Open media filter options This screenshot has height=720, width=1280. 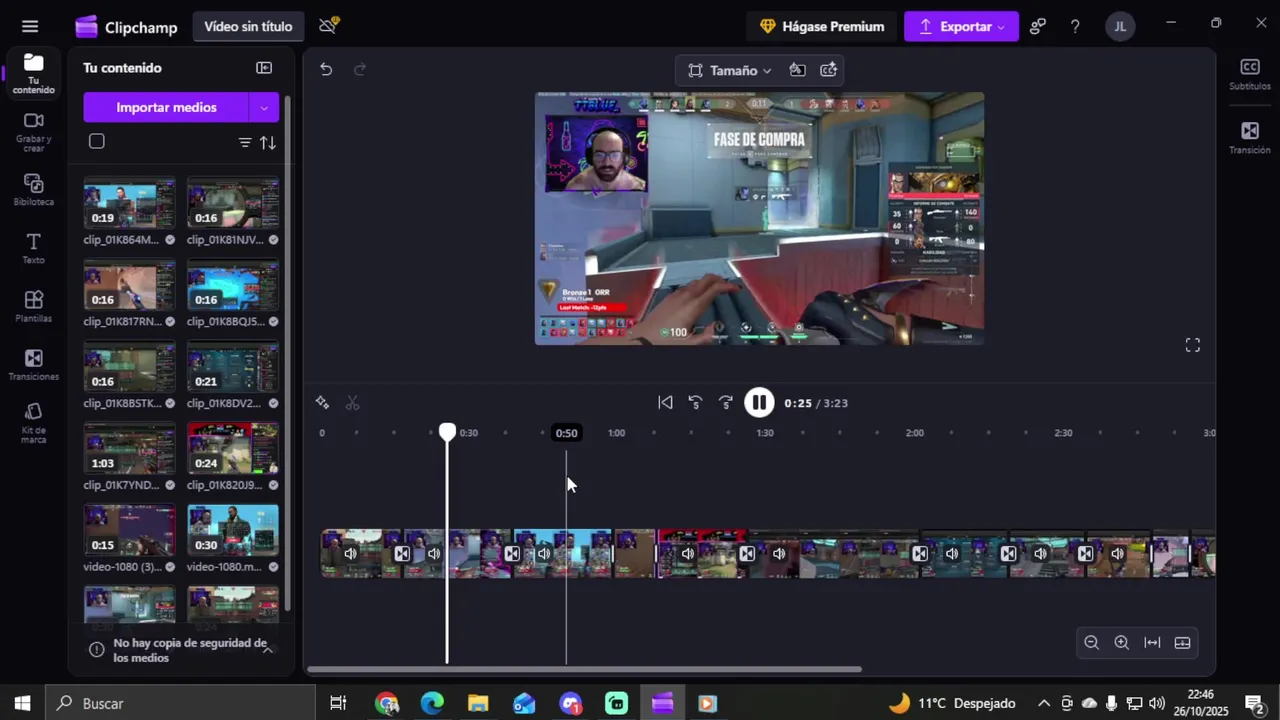pos(245,142)
